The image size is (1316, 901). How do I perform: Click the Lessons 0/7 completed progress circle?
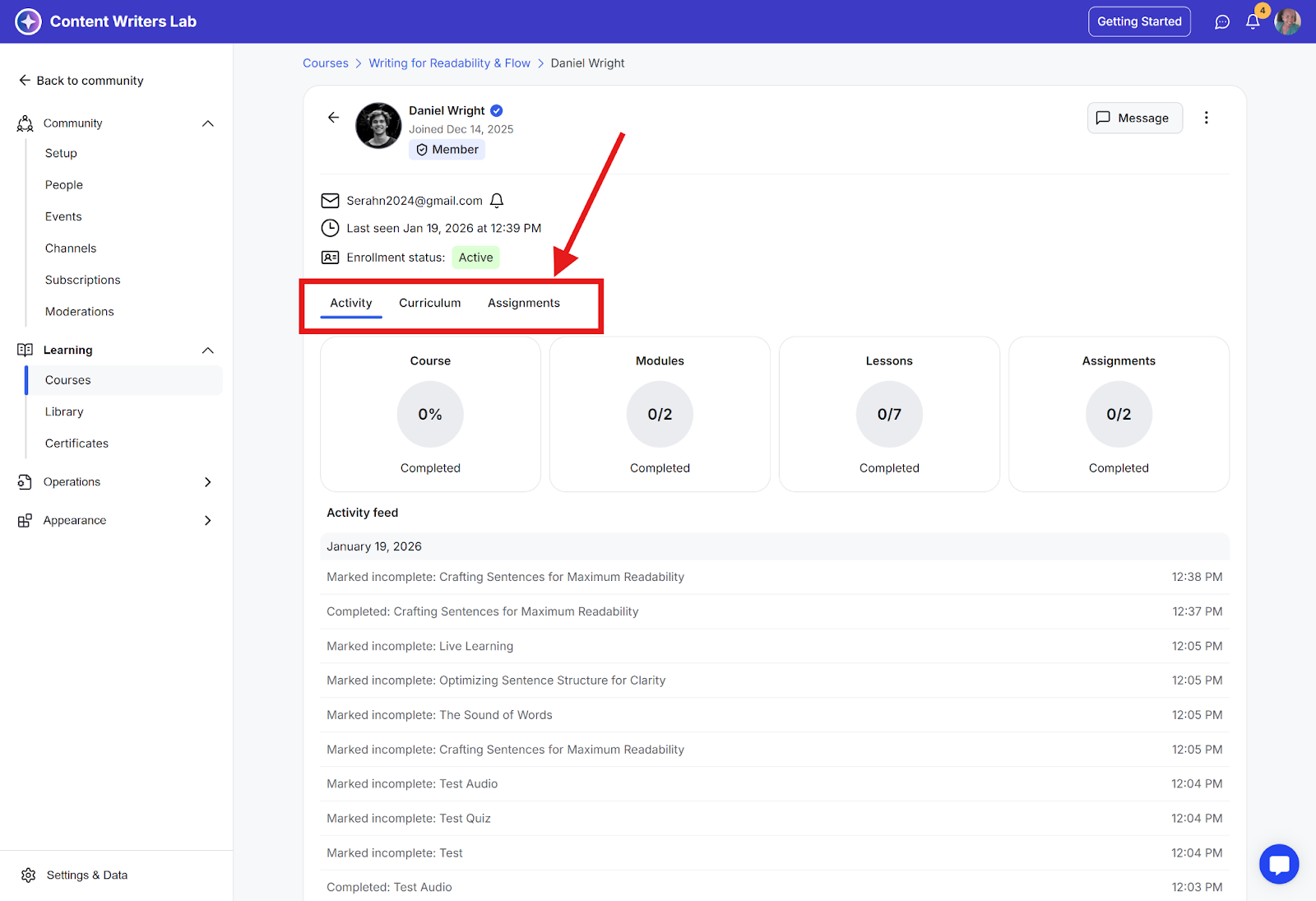click(x=889, y=414)
